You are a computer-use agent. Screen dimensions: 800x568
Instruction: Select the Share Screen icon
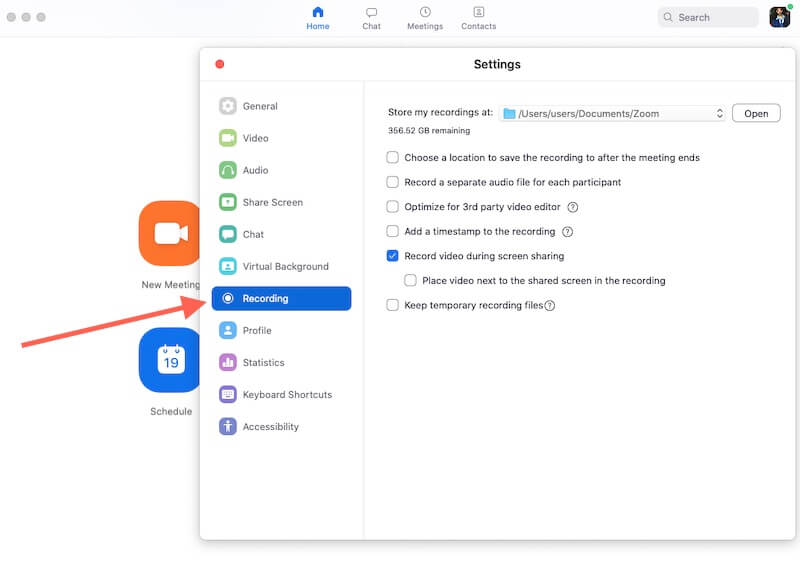228,202
